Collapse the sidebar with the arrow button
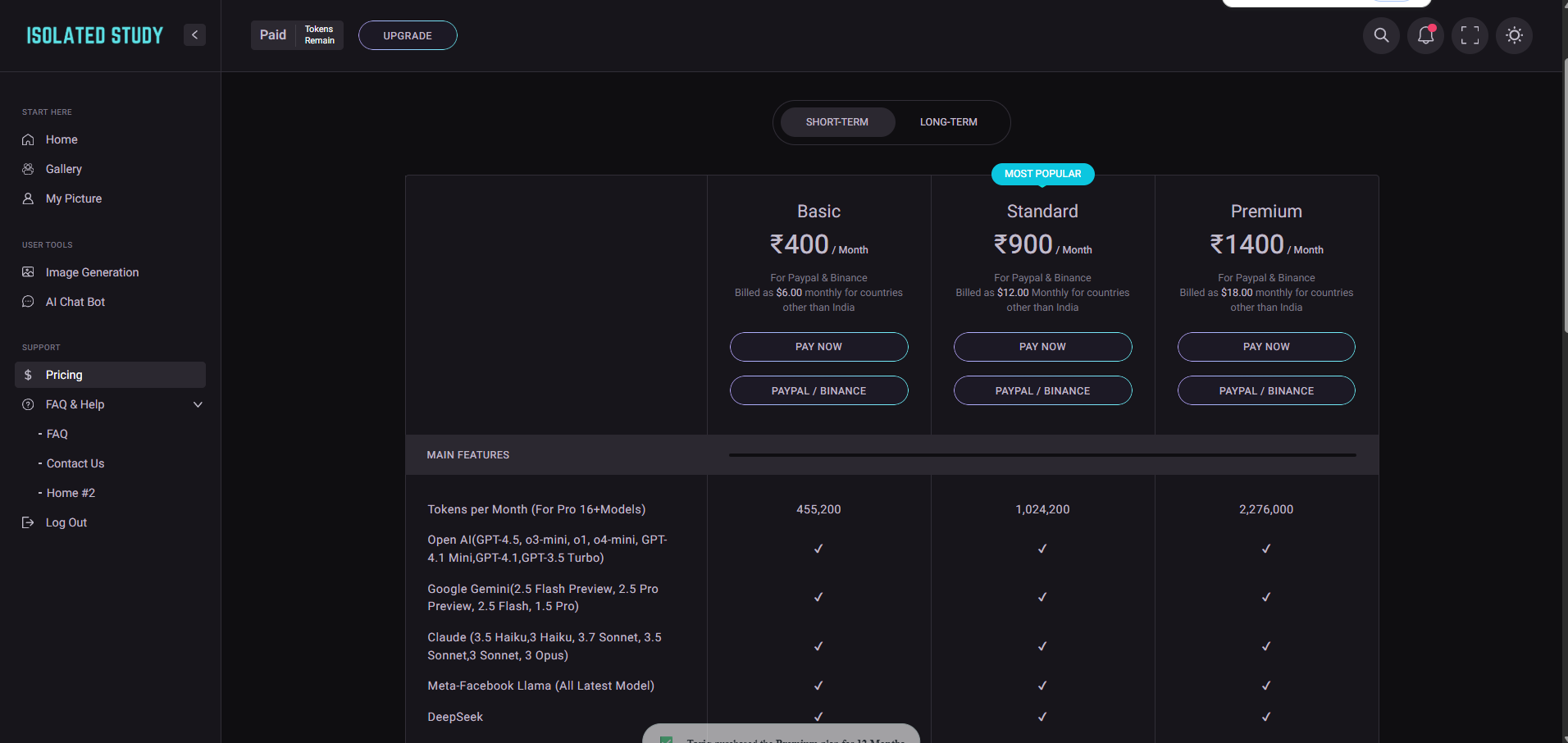Viewport: 1568px width, 743px height. [194, 34]
